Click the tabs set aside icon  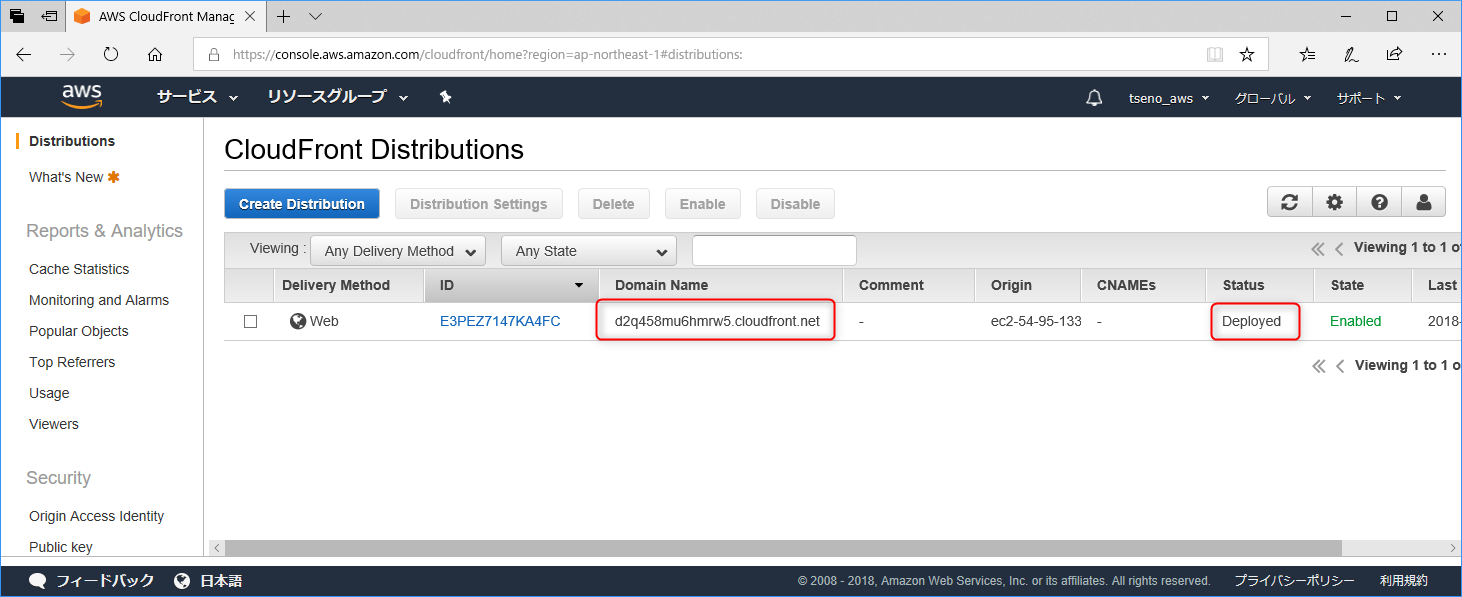(x=17, y=16)
